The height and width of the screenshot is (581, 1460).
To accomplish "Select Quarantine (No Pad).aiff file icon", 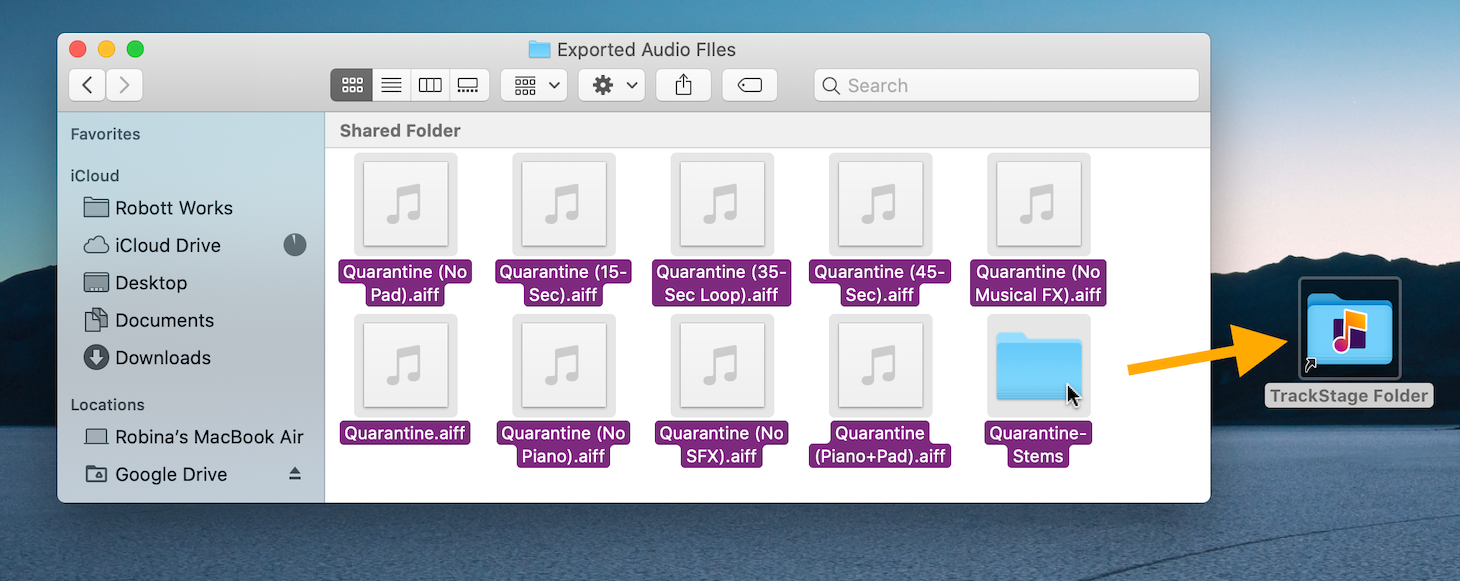I will tap(405, 204).
